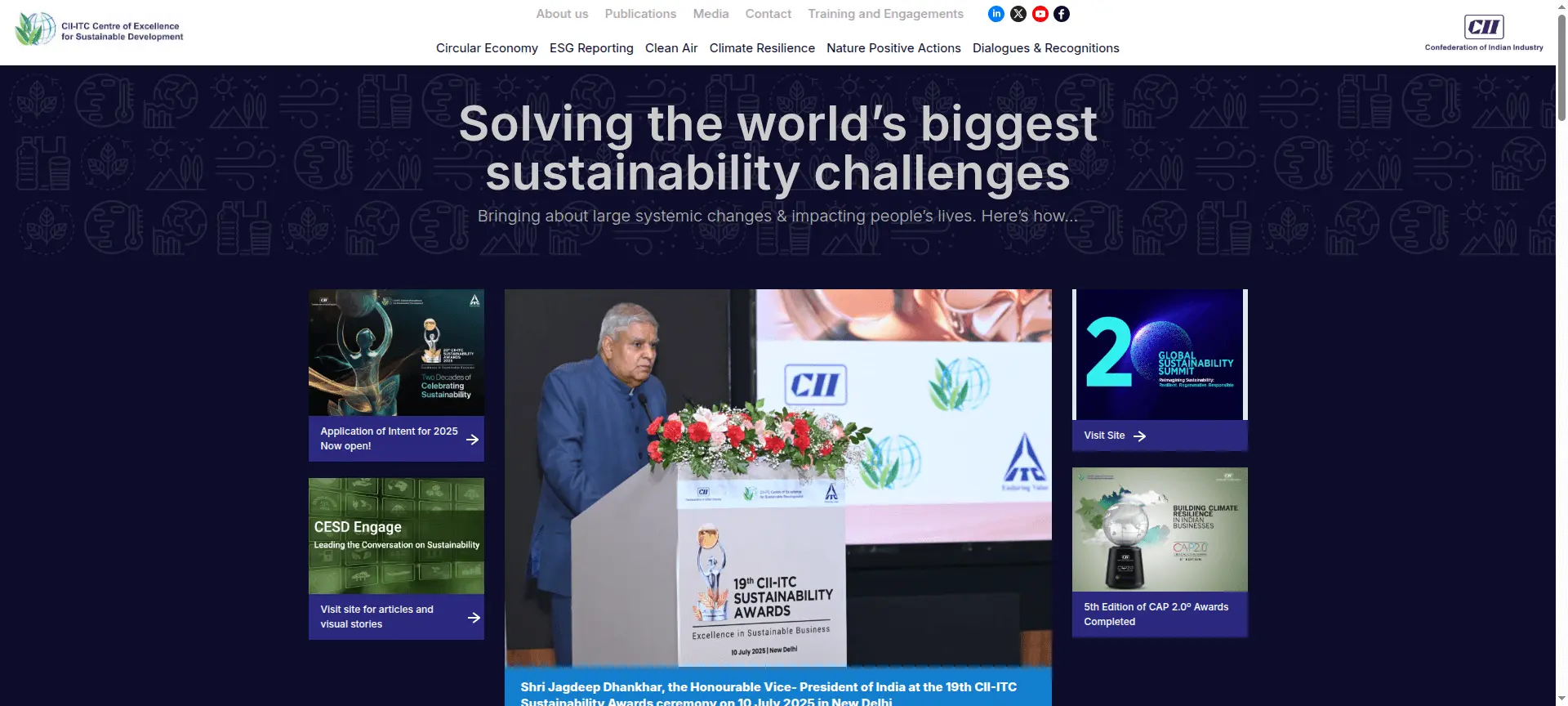Click the Confederation of Indian Industry logo
Image resolution: width=1568 pixels, height=706 pixels.
pyautogui.click(x=1484, y=34)
